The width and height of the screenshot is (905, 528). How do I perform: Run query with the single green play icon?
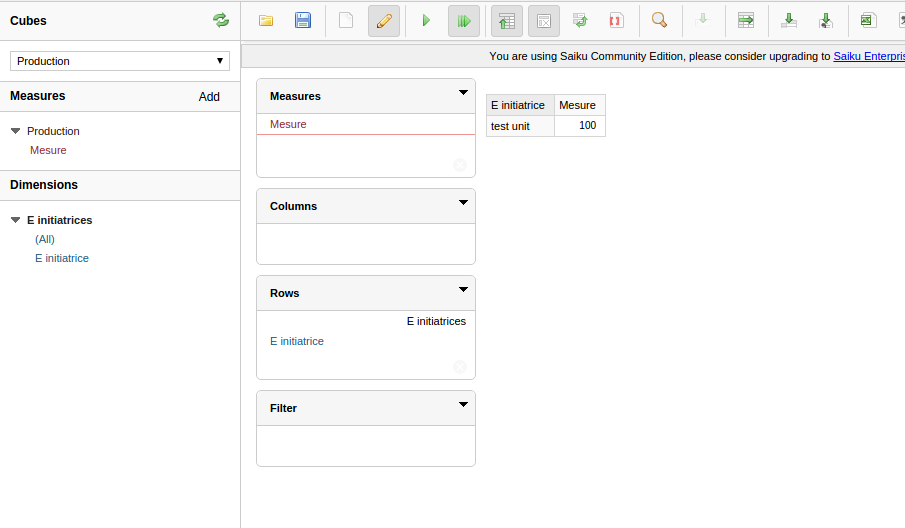point(426,21)
